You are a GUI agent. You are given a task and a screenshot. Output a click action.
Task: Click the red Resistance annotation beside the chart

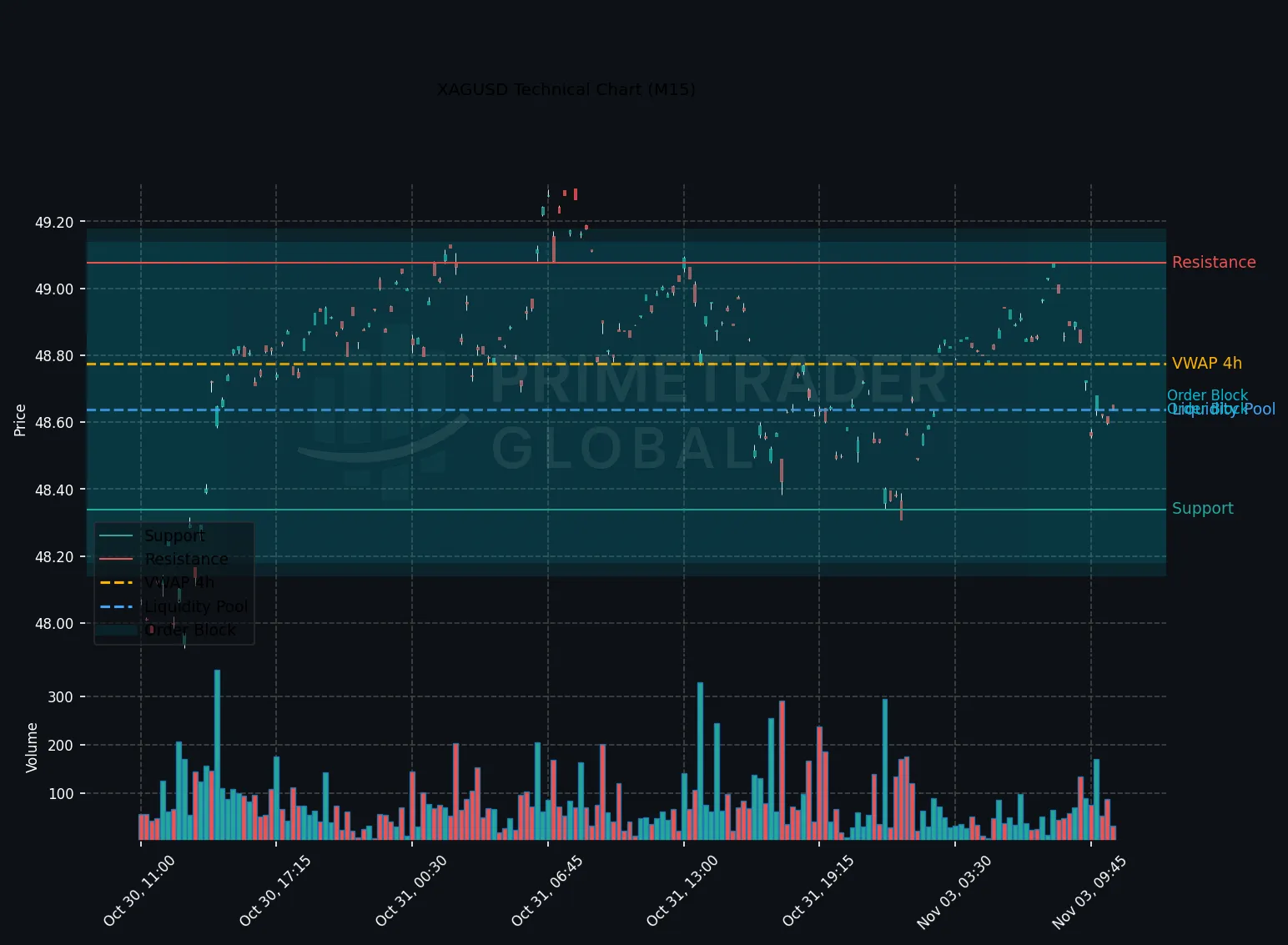pyautogui.click(x=1214, y=263)
